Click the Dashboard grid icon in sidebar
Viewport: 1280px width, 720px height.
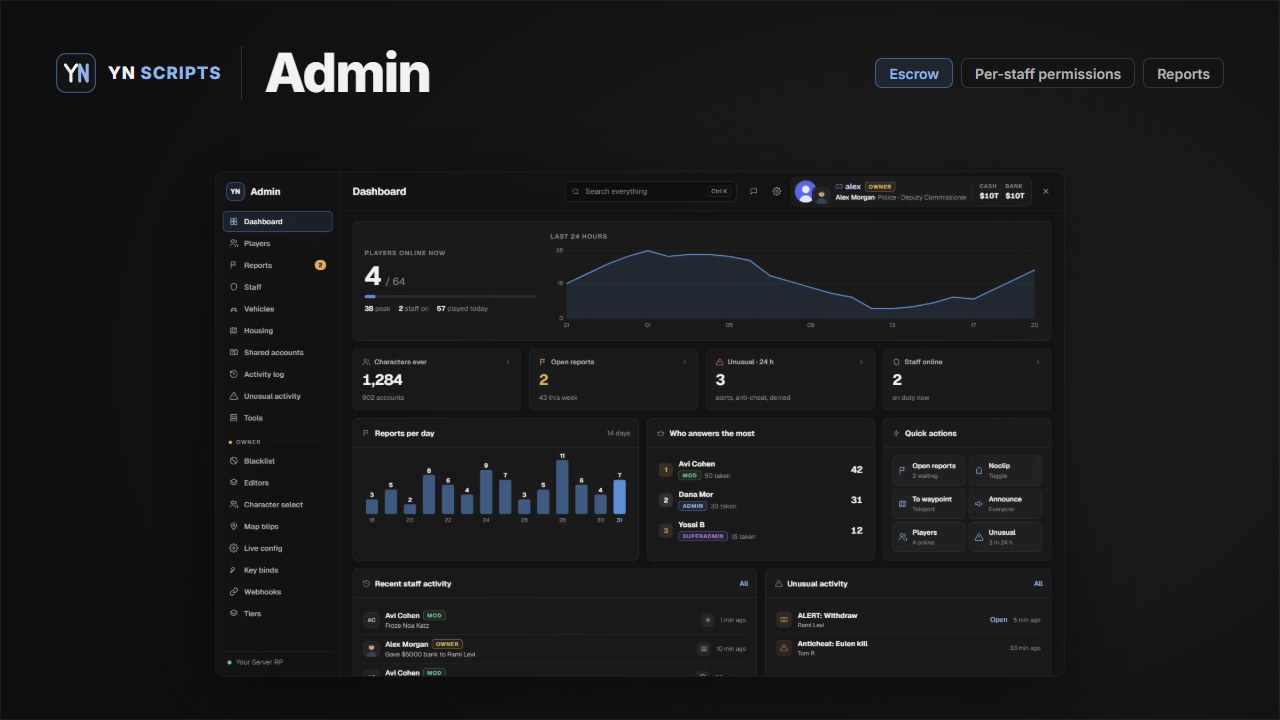pyautogui.click(x=233, y=222)
